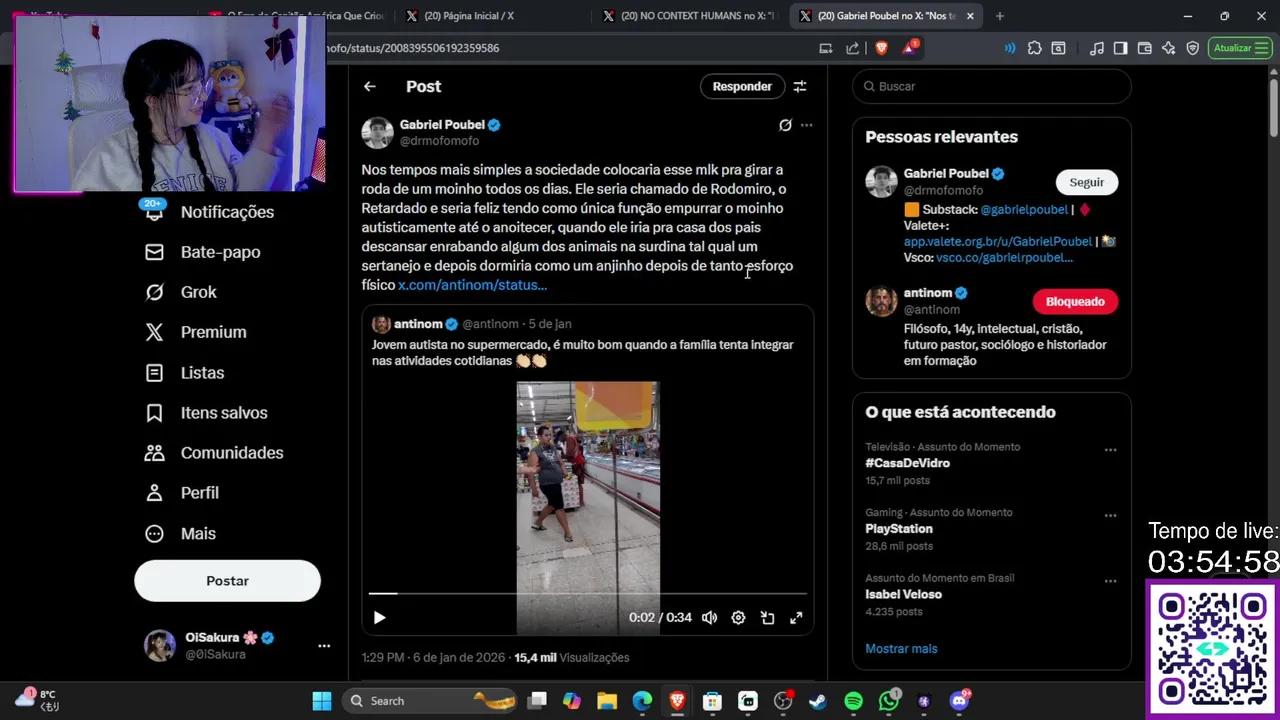Go back with the Post arrow
This screenshot has height=720, width=1280.
370,87
